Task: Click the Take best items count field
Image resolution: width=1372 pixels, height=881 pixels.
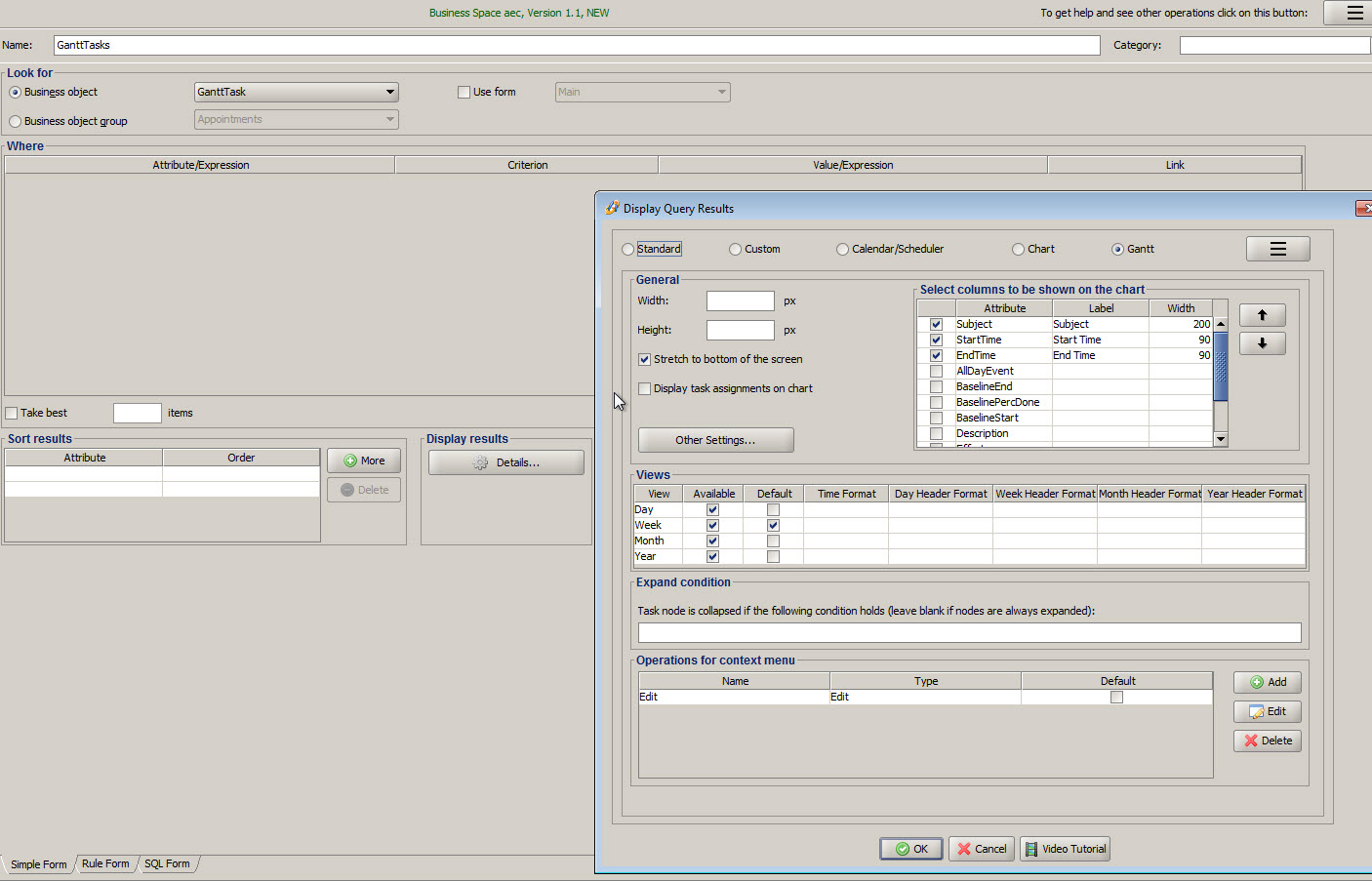Action: point(138,414)
